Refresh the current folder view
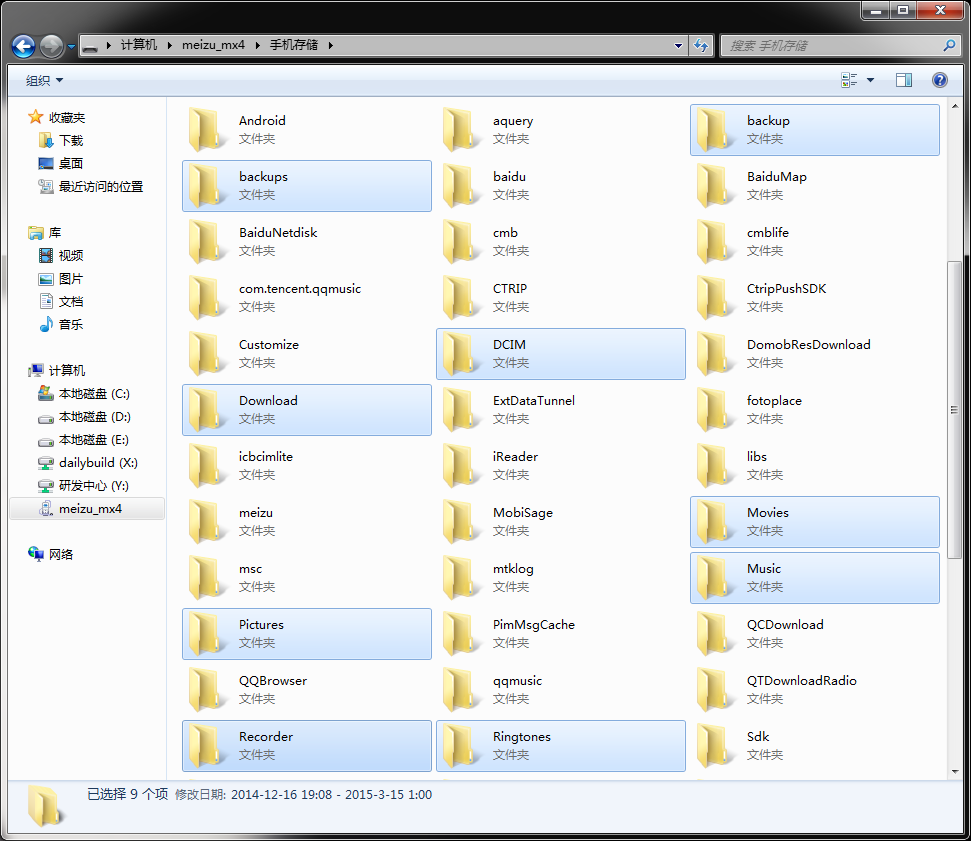The height and width of the screenshot is (841, 971). click(x=701, y=45)
